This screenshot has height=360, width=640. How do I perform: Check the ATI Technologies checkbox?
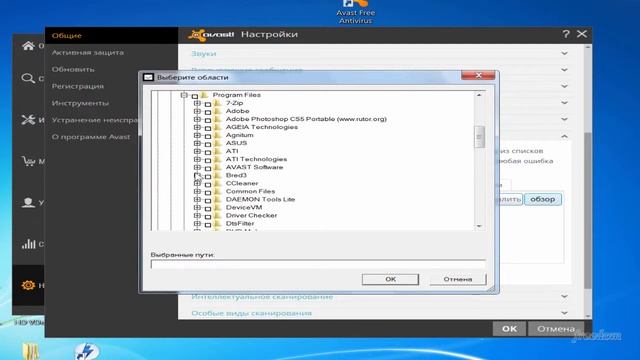coord(208,160)
